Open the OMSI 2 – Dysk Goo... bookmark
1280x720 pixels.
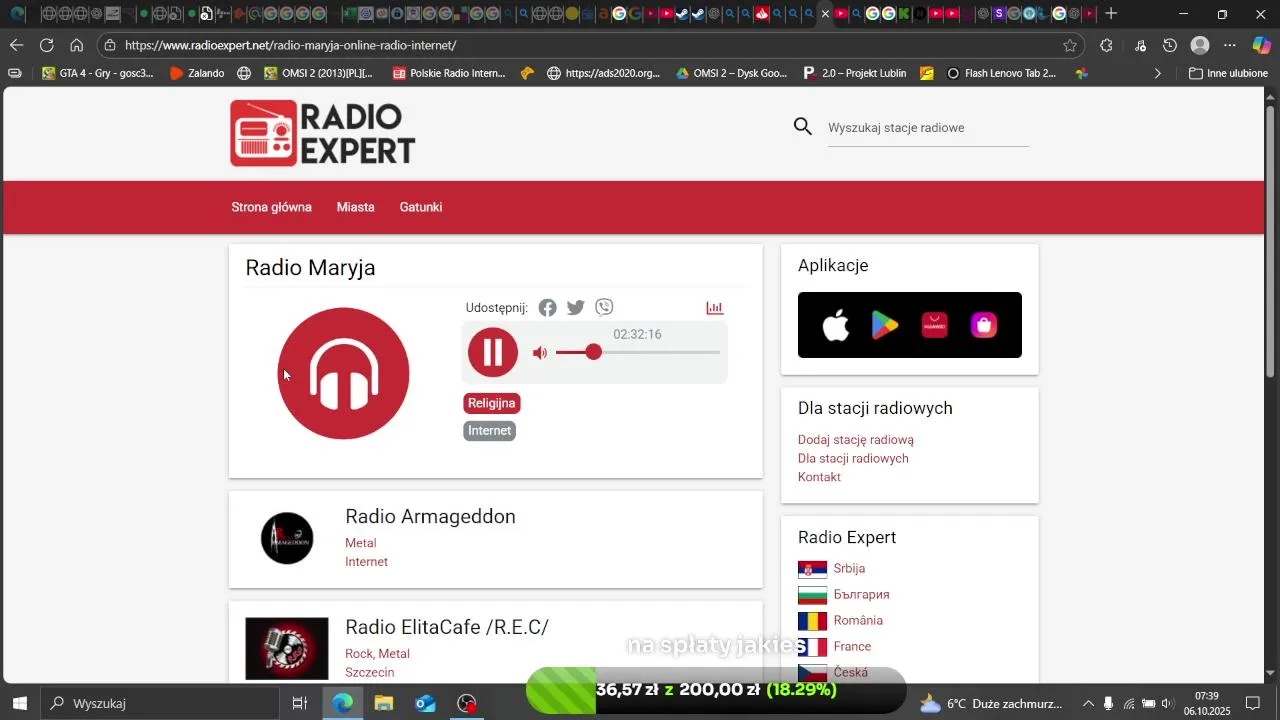click(732, 73)
